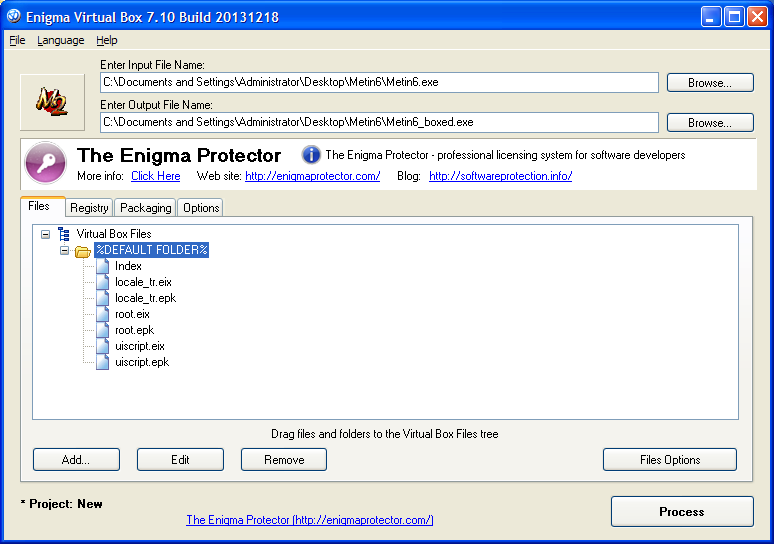Image resolution: width=774 pixels, height=544 pixels.
Task: Click the file icon beside uiscript.eix
Action: tap(103, 346)
